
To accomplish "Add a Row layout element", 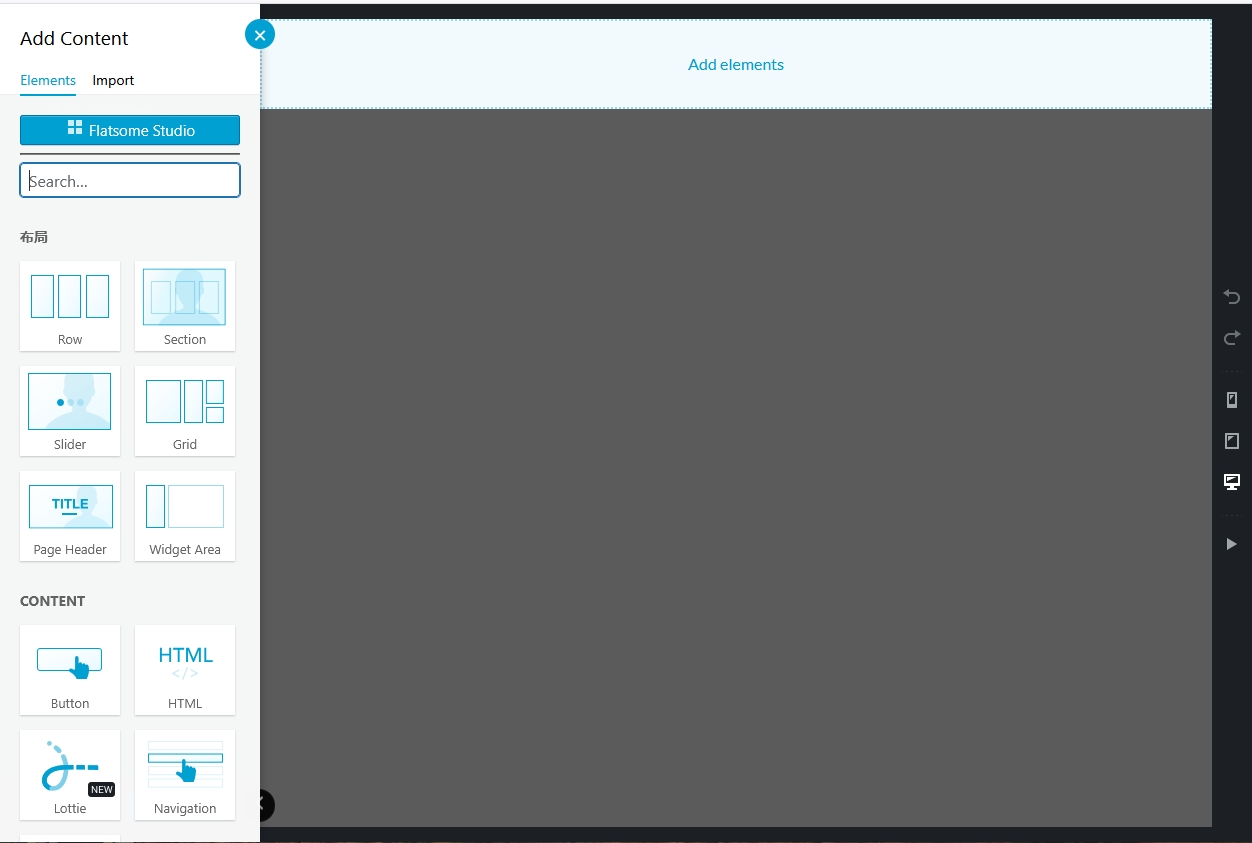I will click(x=70, y=306).
